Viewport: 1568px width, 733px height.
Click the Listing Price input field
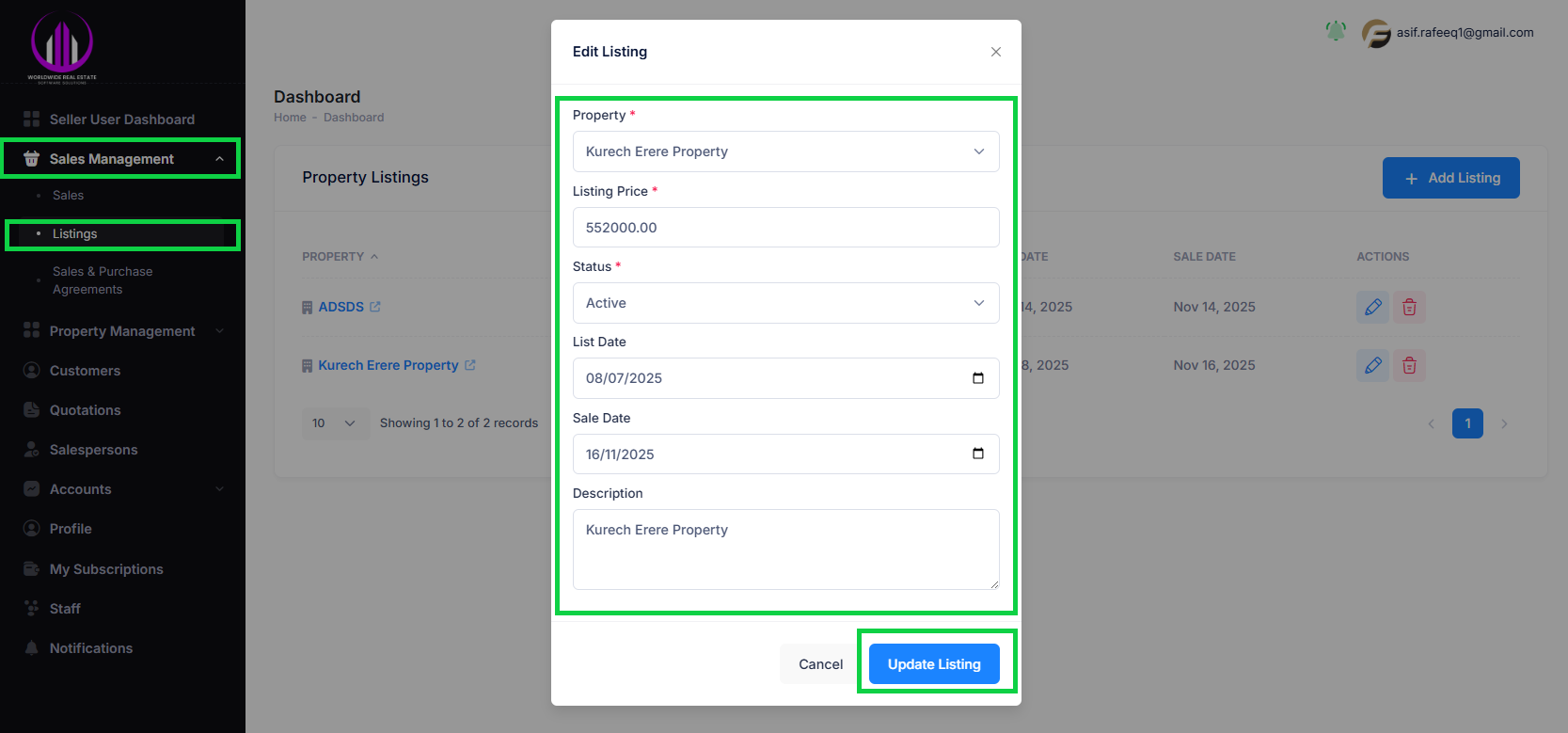coord(785,228)
